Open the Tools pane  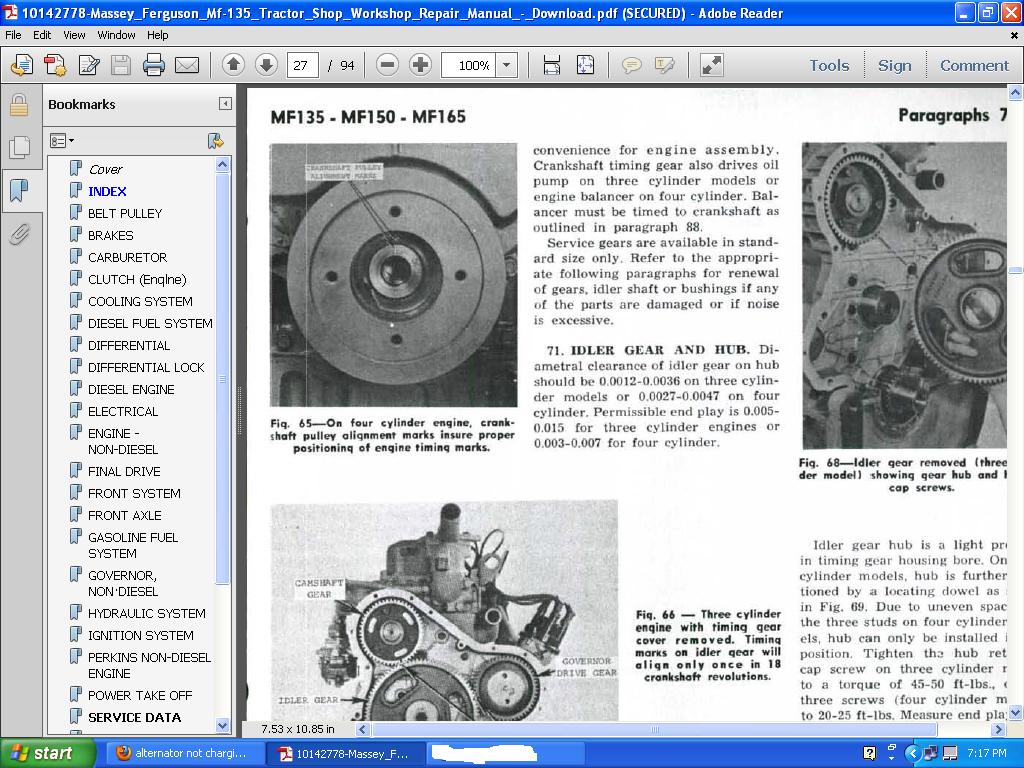click(x=829, y=65)
